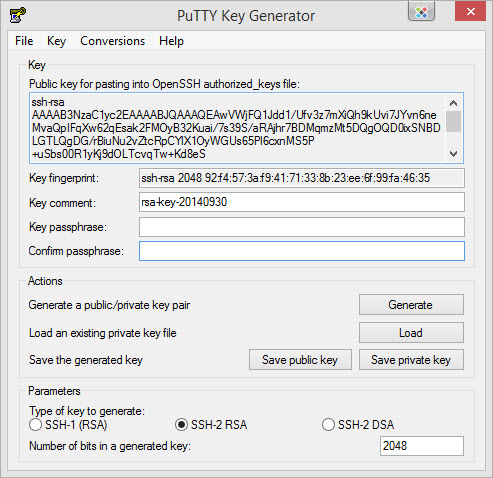Click the public key scrollbar thumb

click(453, 121)
